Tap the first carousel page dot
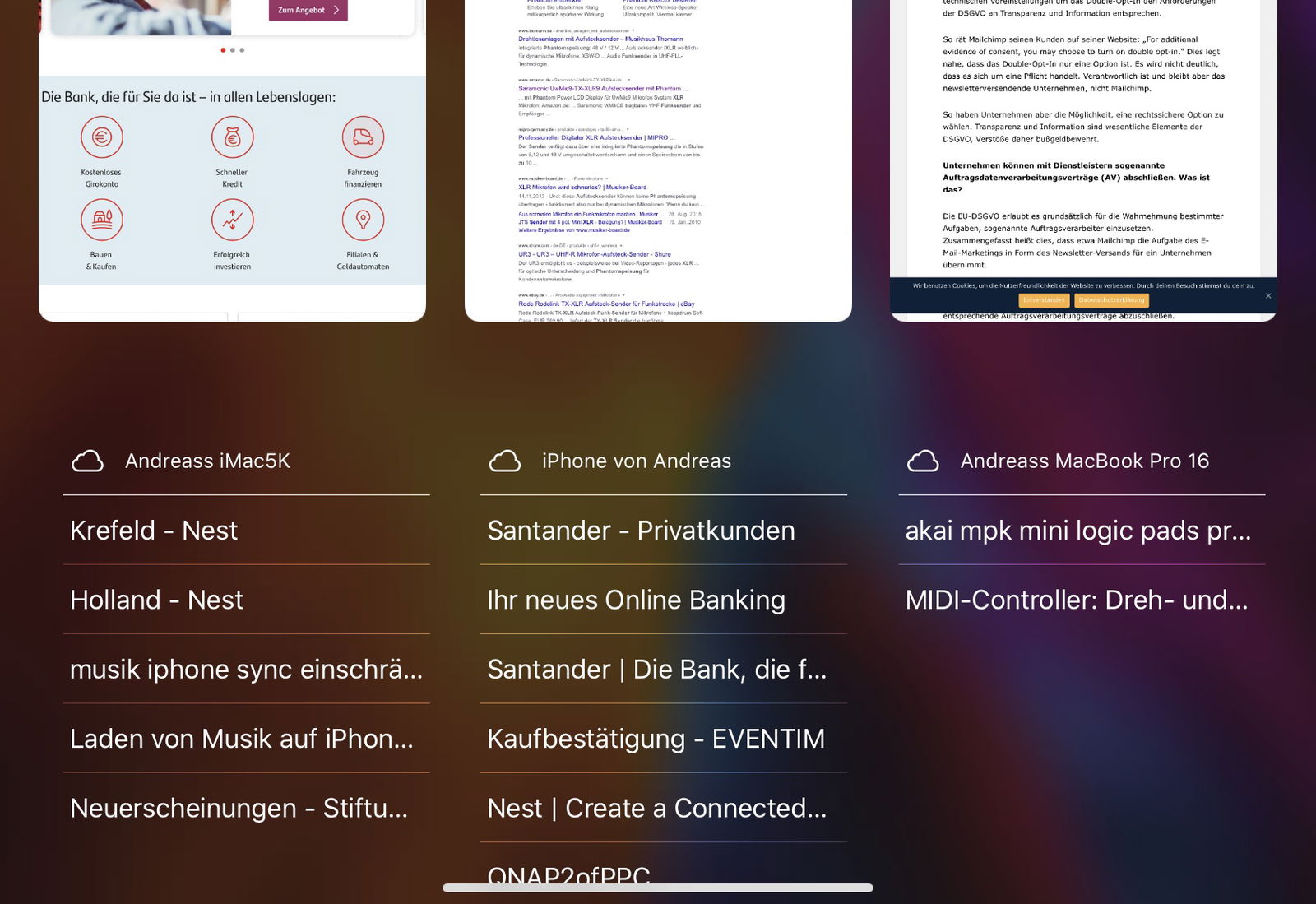Image resolution: width=1316 pixels, height=904 pixels. pyautogui.click(x=223, y=50)
